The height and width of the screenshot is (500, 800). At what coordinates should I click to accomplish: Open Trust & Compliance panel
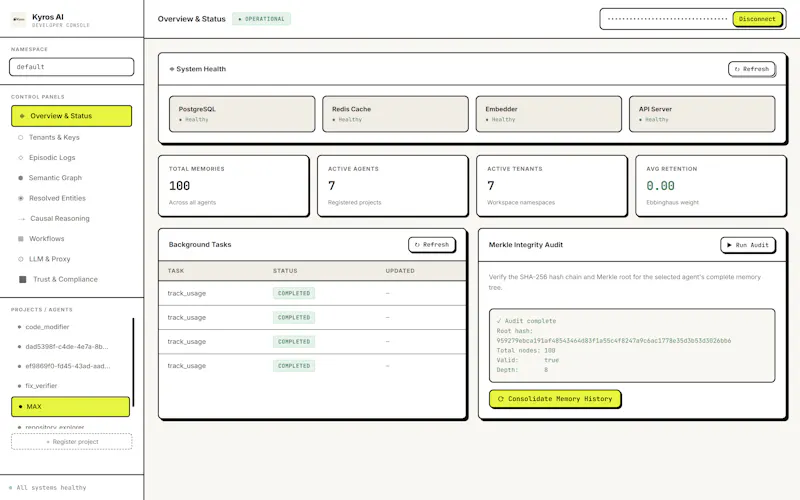tap(71, 280)
